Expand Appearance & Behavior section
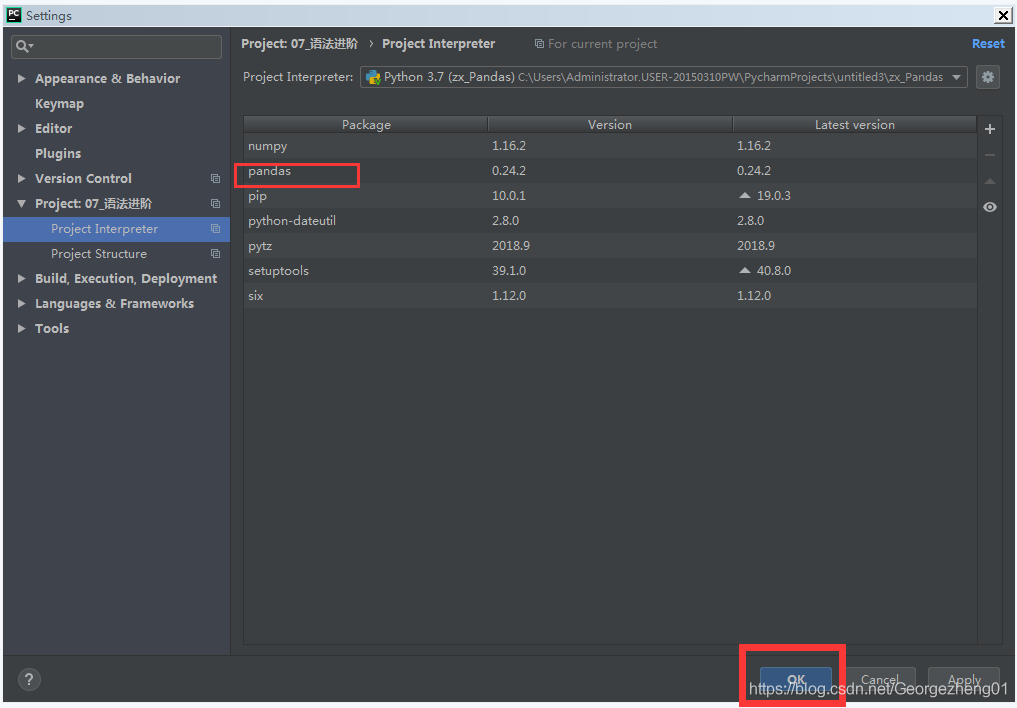The height and width of the screenshot is (708, 1017). point(21,78)
